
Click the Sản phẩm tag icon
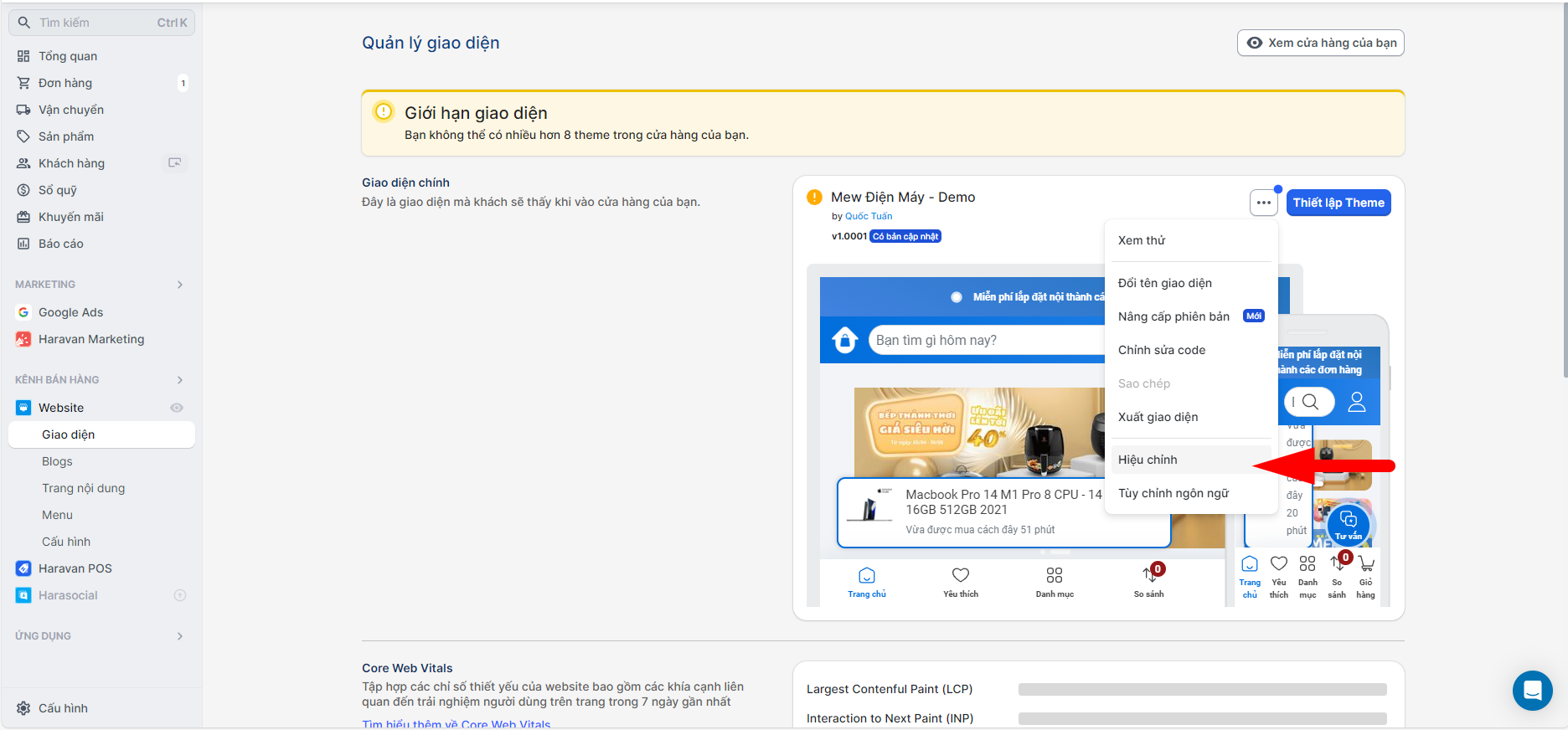[x=23, y=136]
